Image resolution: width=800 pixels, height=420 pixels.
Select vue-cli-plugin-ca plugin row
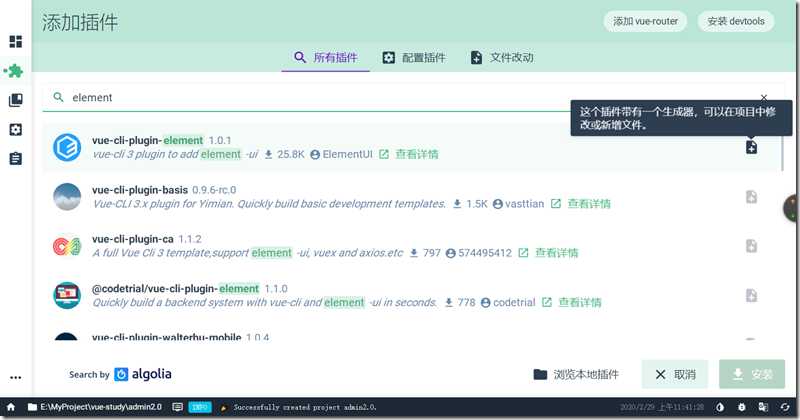(412, 246)
